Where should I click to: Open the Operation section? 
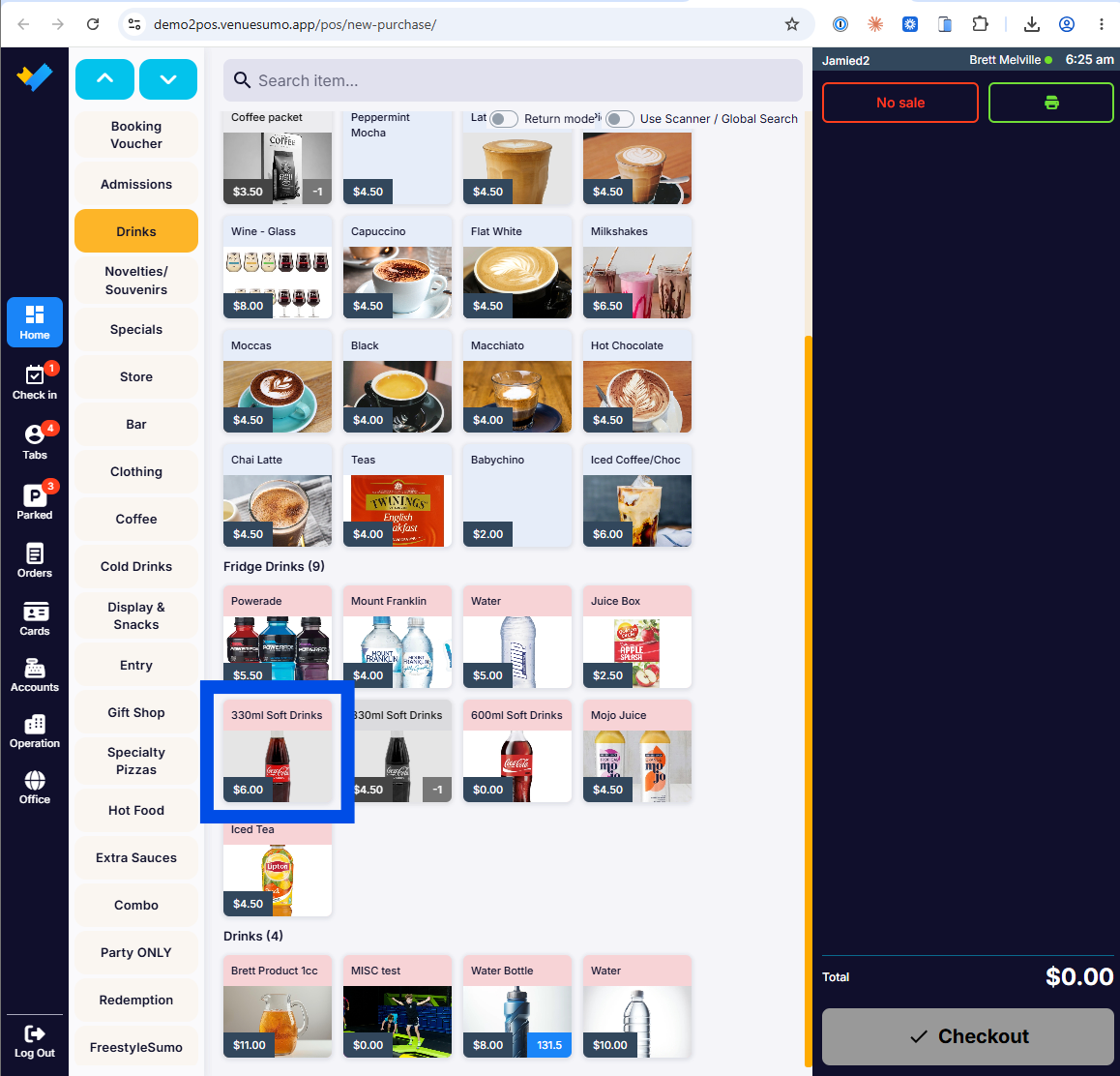point(34,732)
